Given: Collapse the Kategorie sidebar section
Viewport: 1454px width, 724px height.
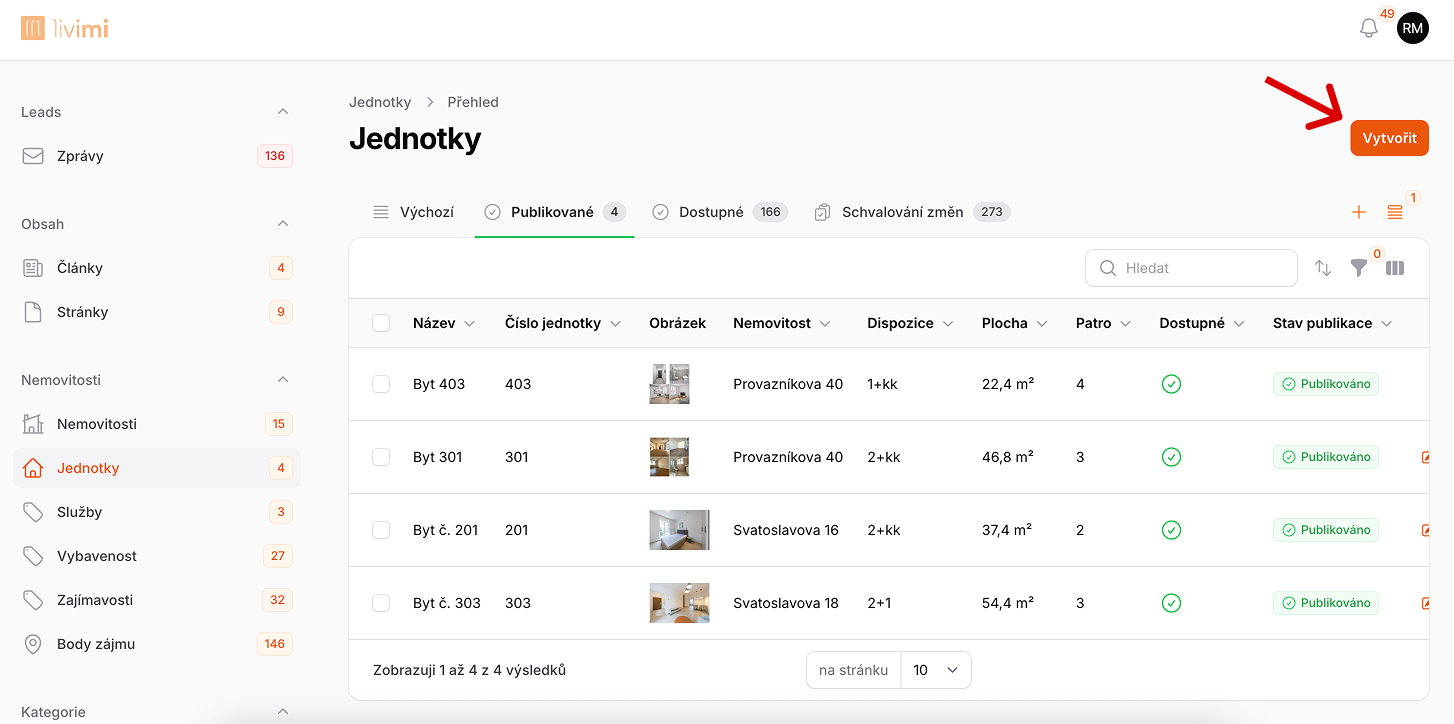Looking at the screenshot, I should (283, 711).
